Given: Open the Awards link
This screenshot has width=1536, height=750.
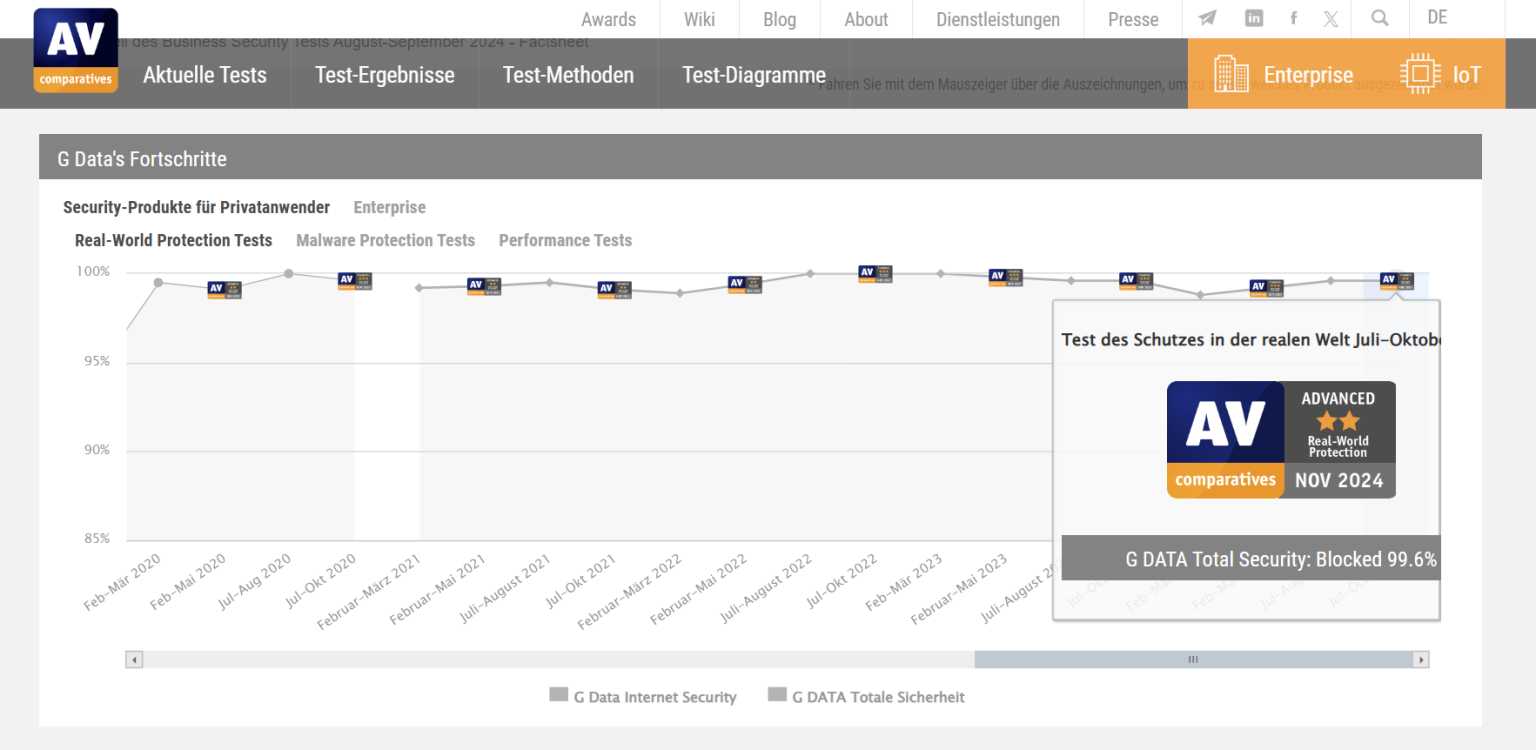Looking at the screenshot, I should pyautogui.click(x=608, y=19).
